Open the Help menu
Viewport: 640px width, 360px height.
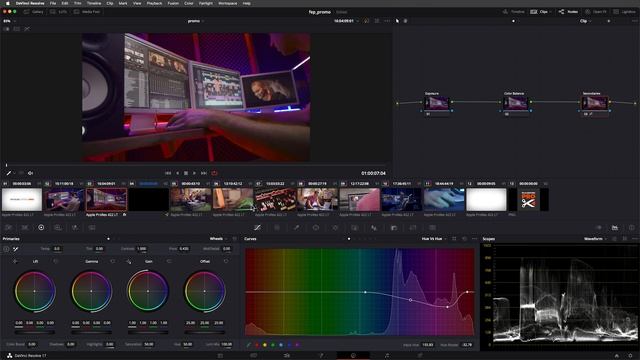(x=247, y=3)
